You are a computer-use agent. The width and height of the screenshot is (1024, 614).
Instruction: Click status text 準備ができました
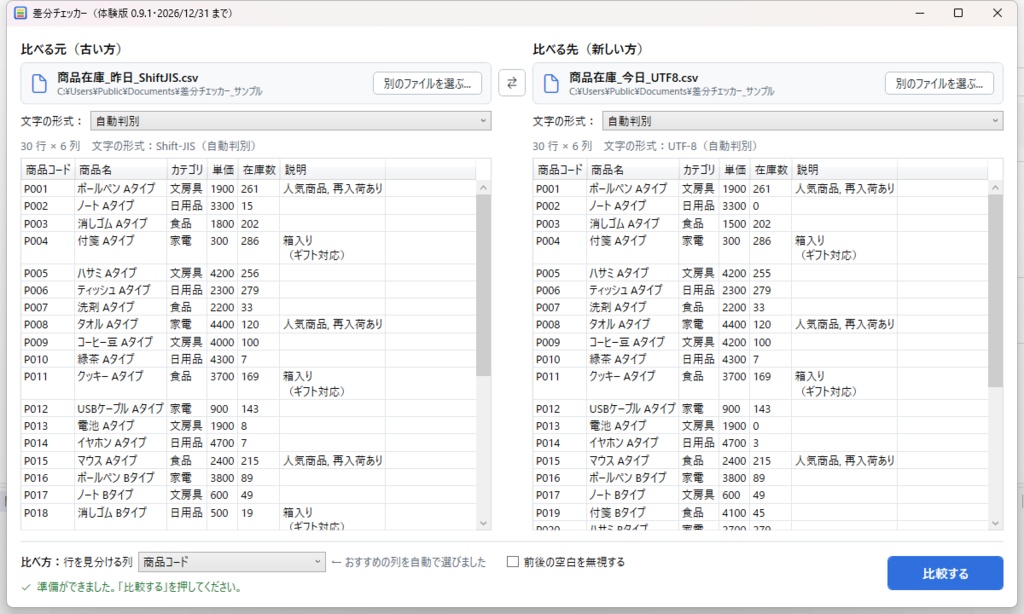coord(138,587)
